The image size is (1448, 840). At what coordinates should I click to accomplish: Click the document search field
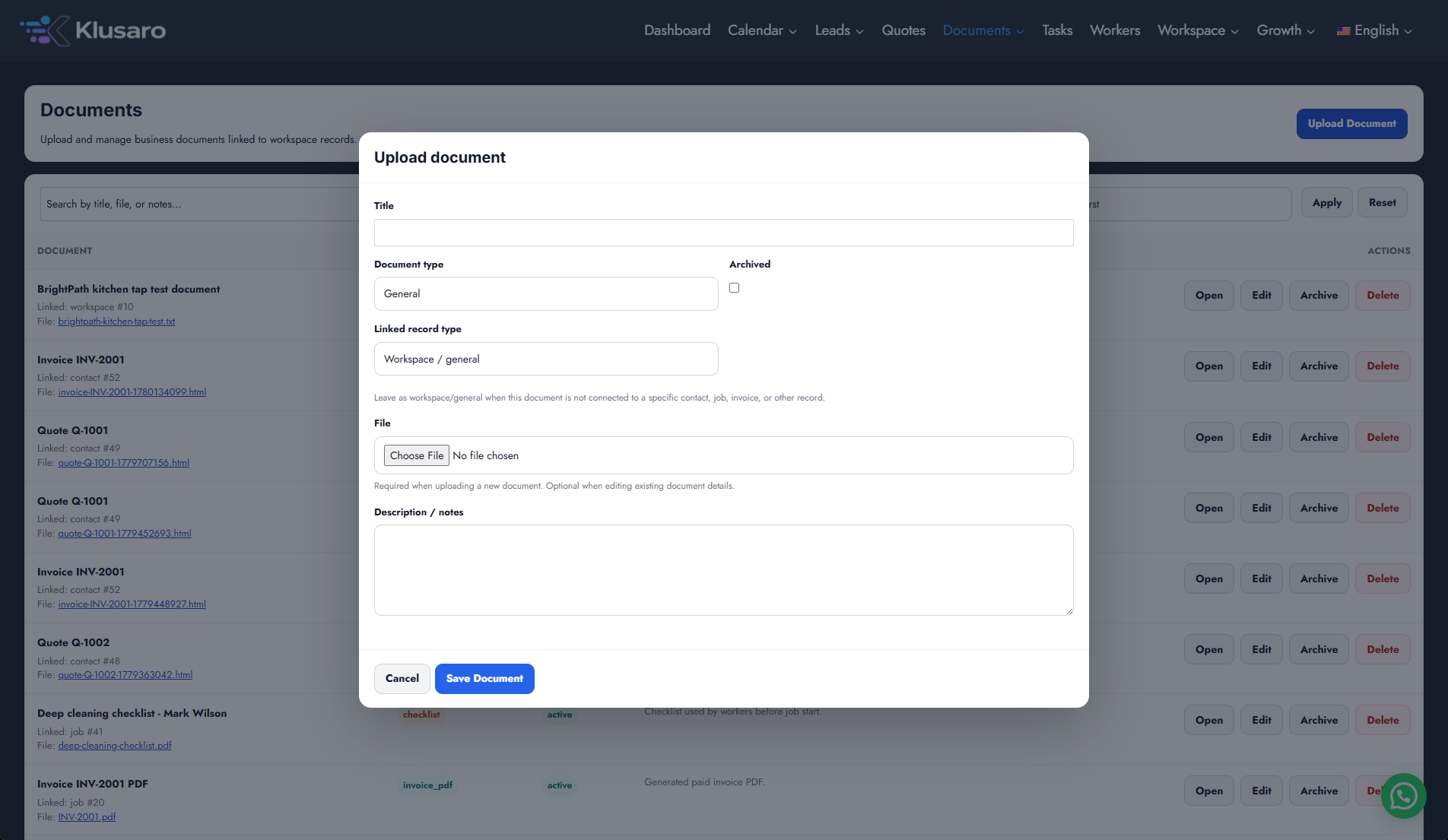click(x=199, y=204)
